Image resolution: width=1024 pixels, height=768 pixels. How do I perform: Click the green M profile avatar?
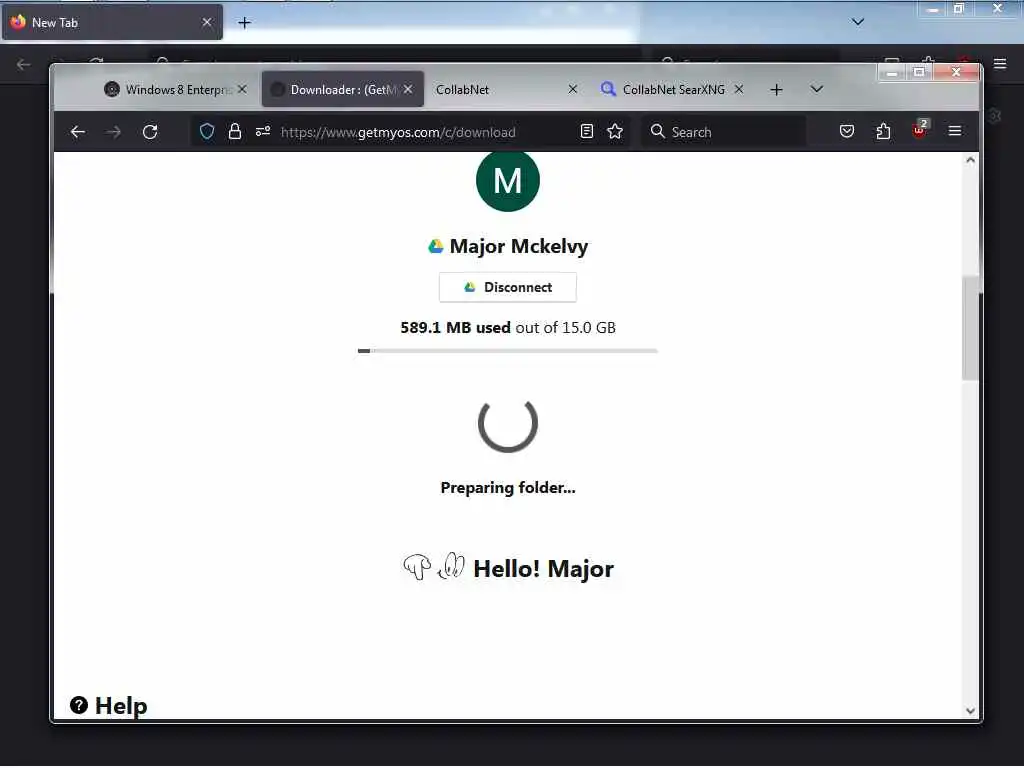pyautogui.click(x=507, y=181)
